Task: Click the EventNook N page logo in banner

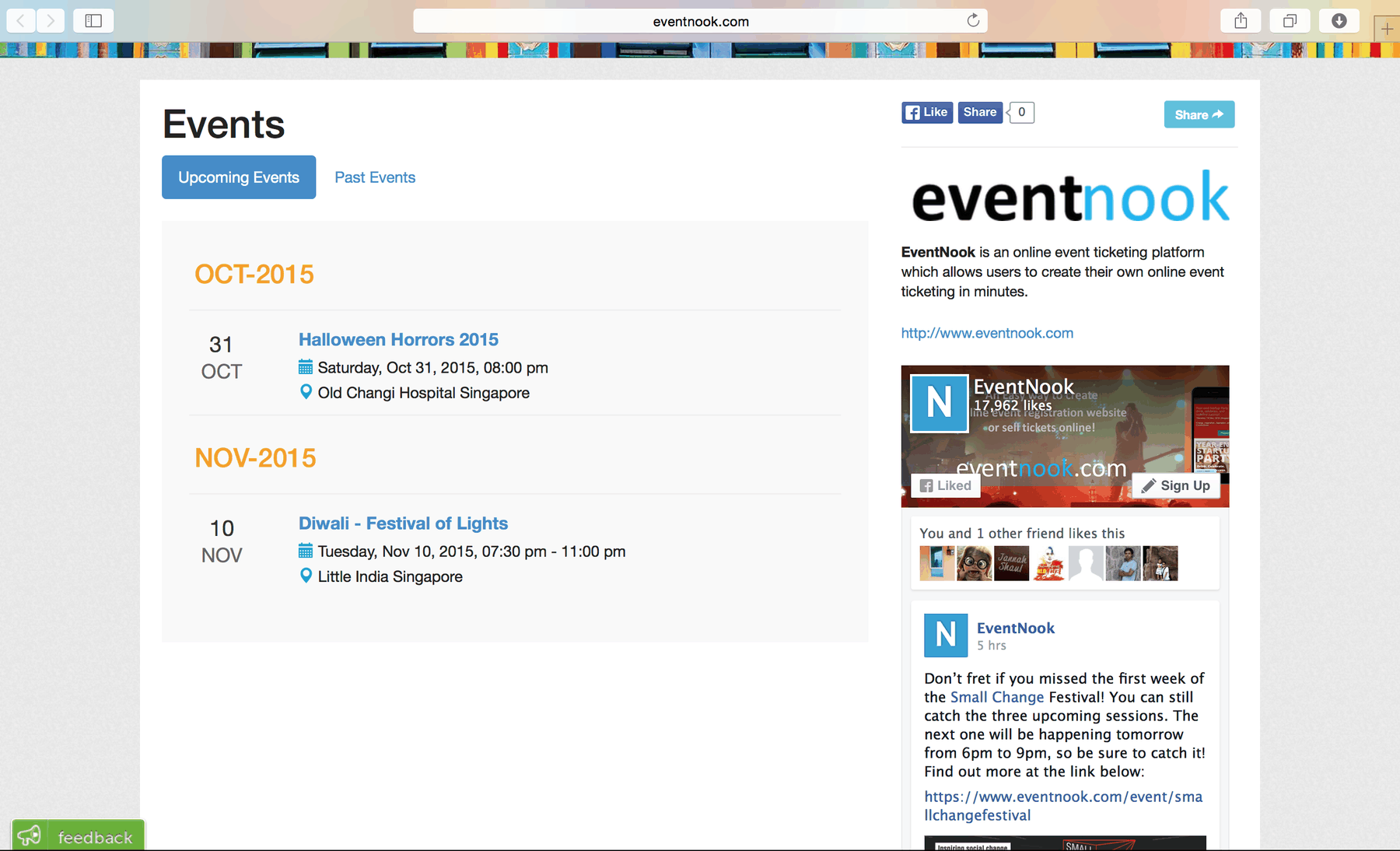Action: point(940,403)
